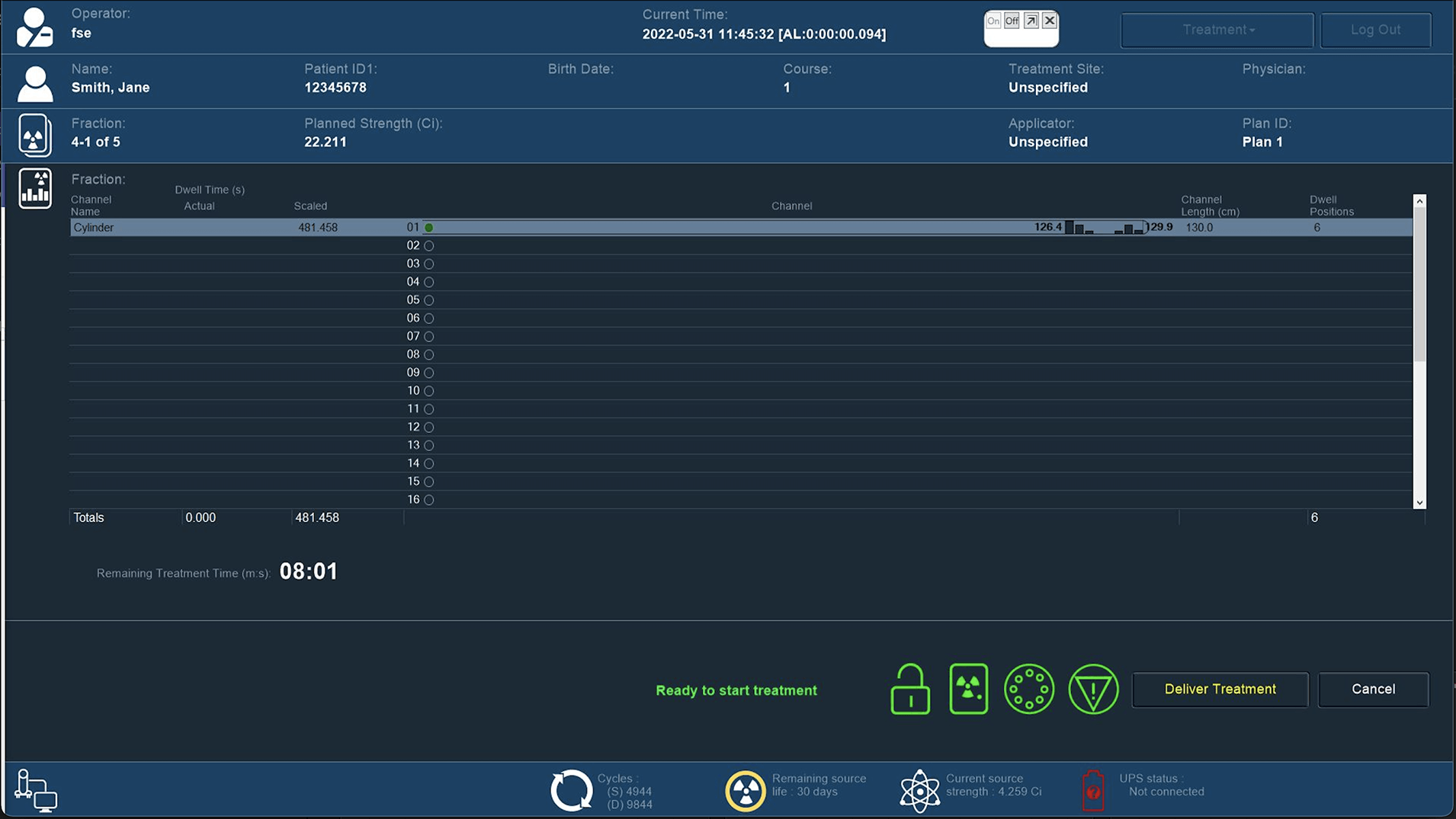Click the Totals actual value 0.000
The image size is (1456, 819).
tap(200, 517)
